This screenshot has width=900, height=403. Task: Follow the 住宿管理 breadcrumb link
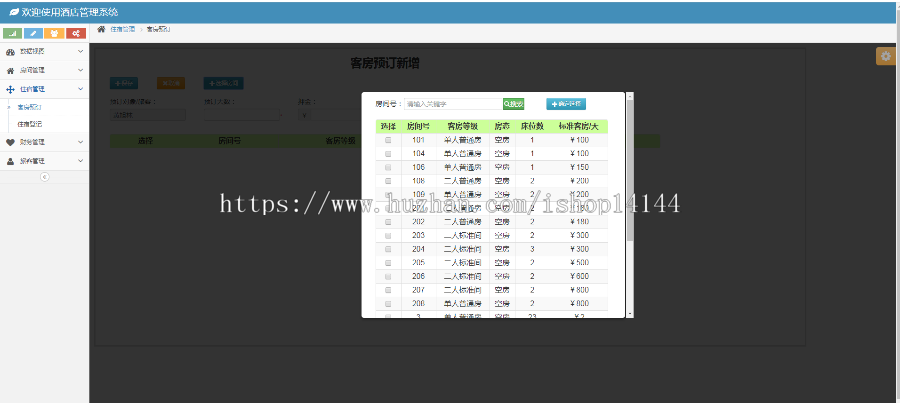tap(123, 29)
